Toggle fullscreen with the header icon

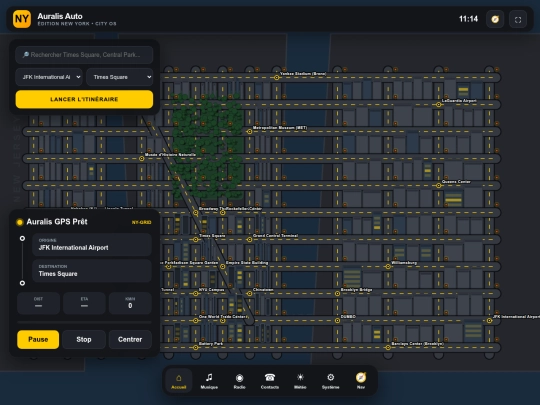pyautogui.click(x=518, y=19)
